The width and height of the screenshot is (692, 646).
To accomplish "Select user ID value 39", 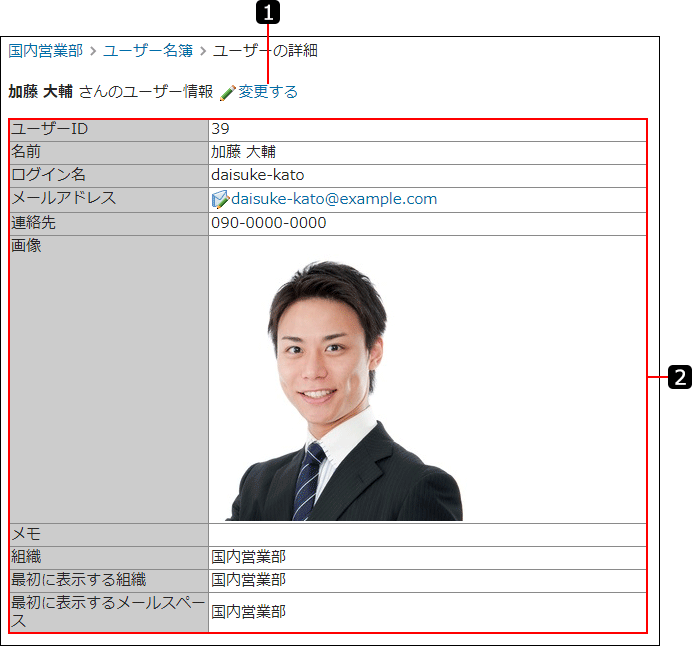I will pos(220,129).
